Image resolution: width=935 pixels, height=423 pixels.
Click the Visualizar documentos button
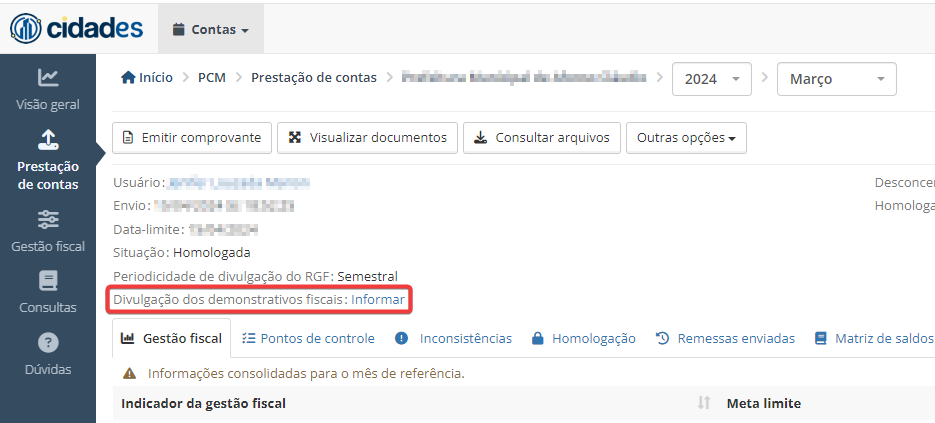point(367,138)
